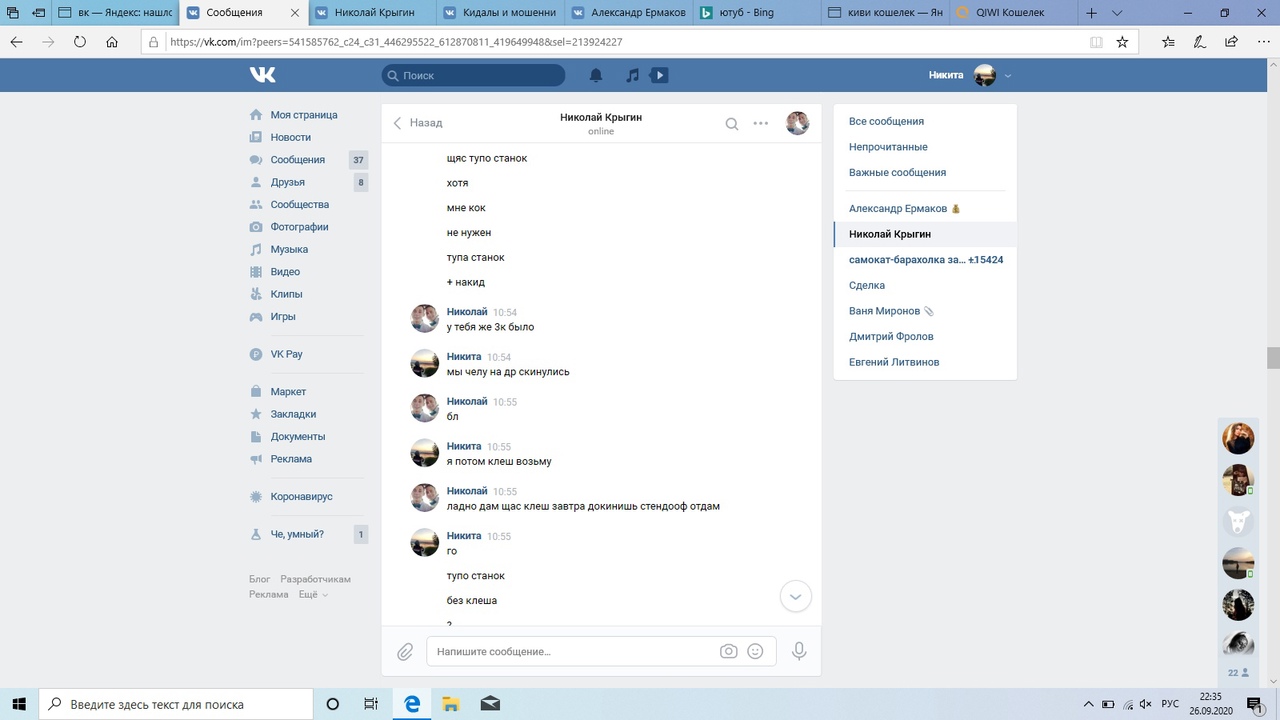This screenshot has width=1280, height=720.
Task: Toggle reading view icon in address bar
Action: tap(1096, 42)
